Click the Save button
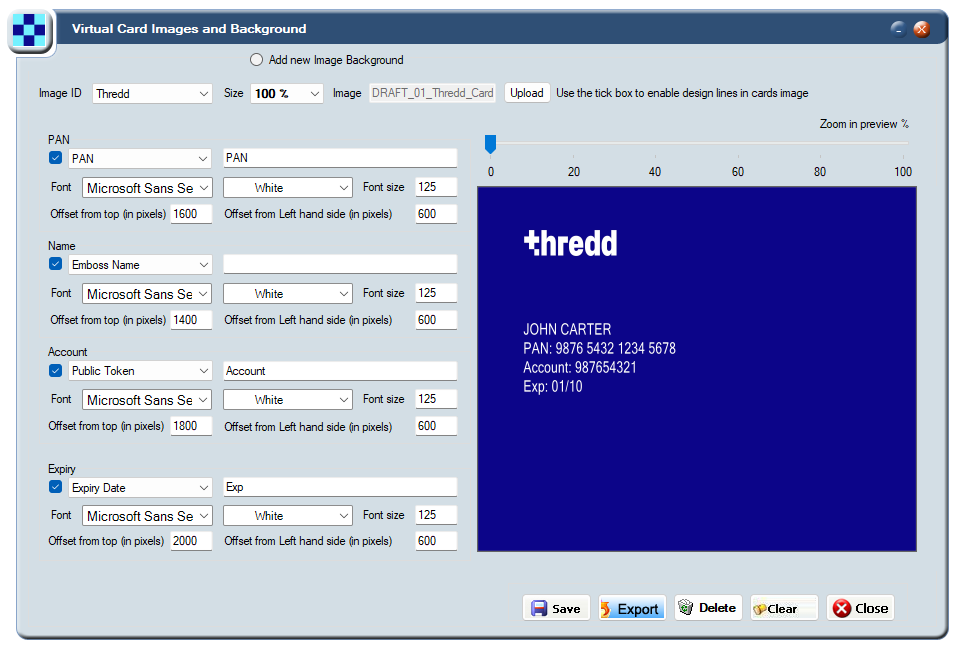967x651 pixels. pos(556,608)
